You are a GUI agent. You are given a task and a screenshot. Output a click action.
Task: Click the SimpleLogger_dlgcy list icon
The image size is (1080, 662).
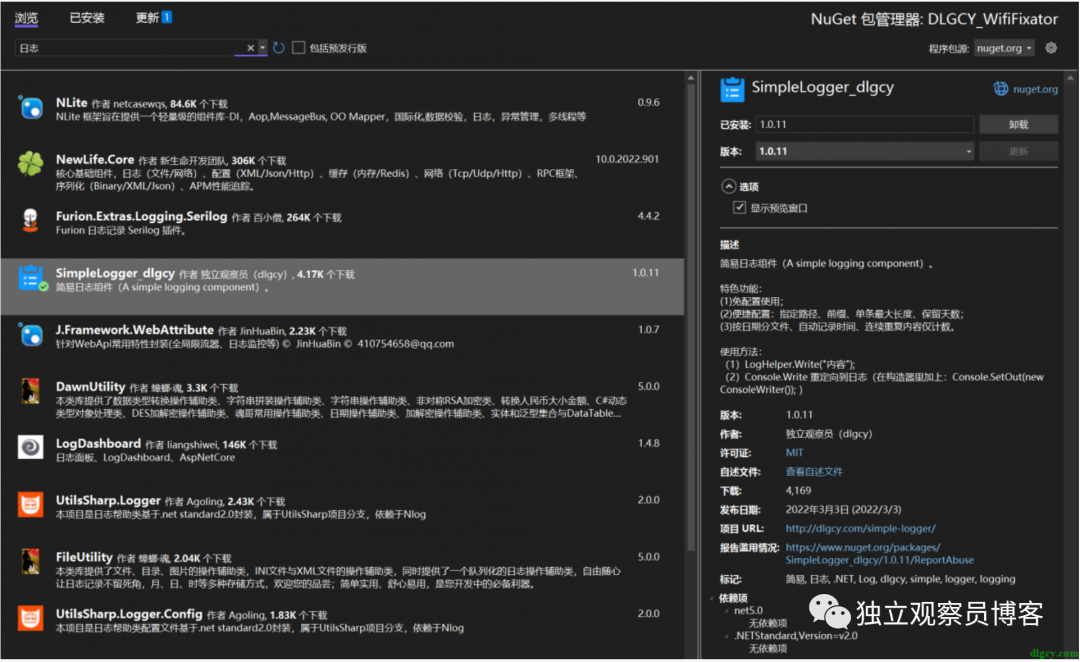[31, 278]
